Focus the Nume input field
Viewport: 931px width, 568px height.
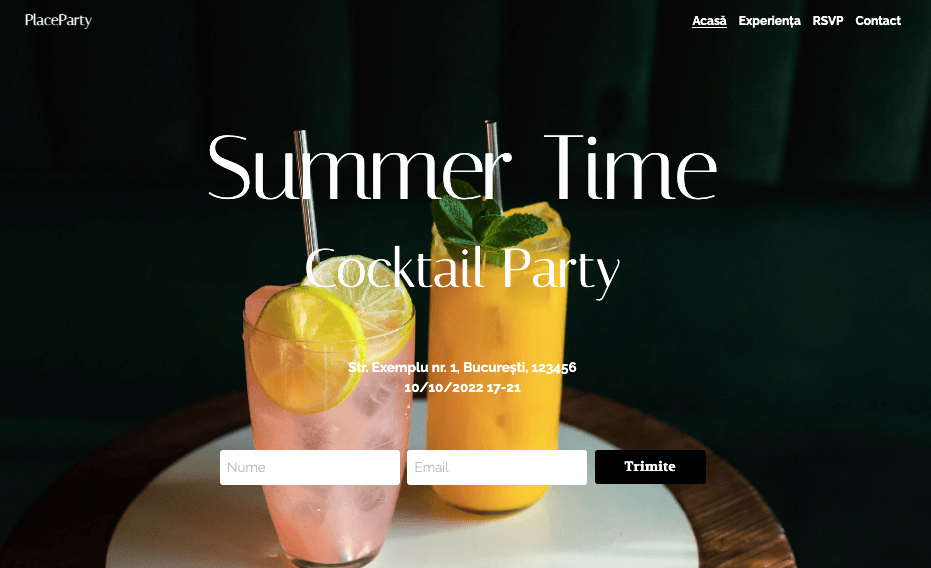coord(309,467)
